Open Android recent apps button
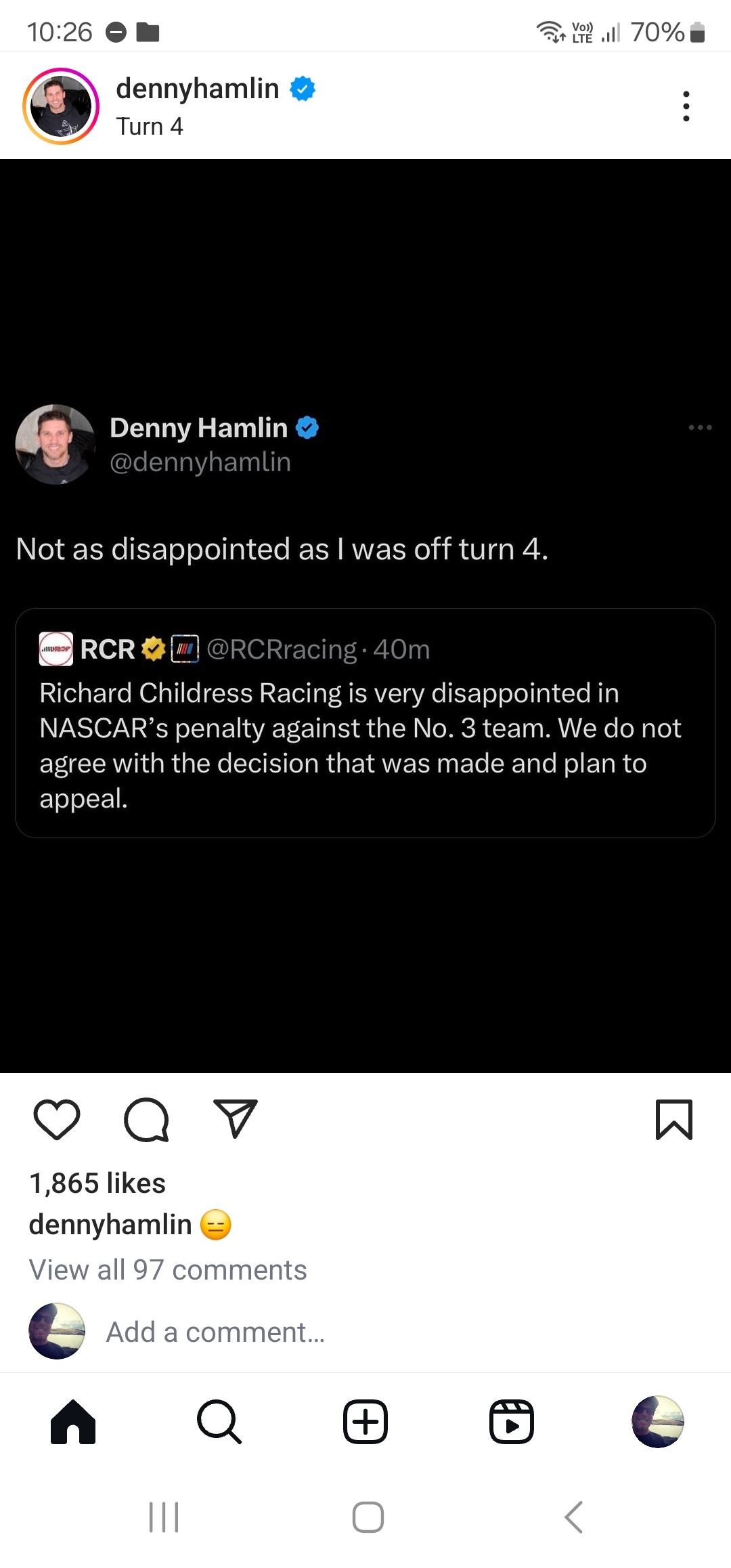 click(164, 1517)
